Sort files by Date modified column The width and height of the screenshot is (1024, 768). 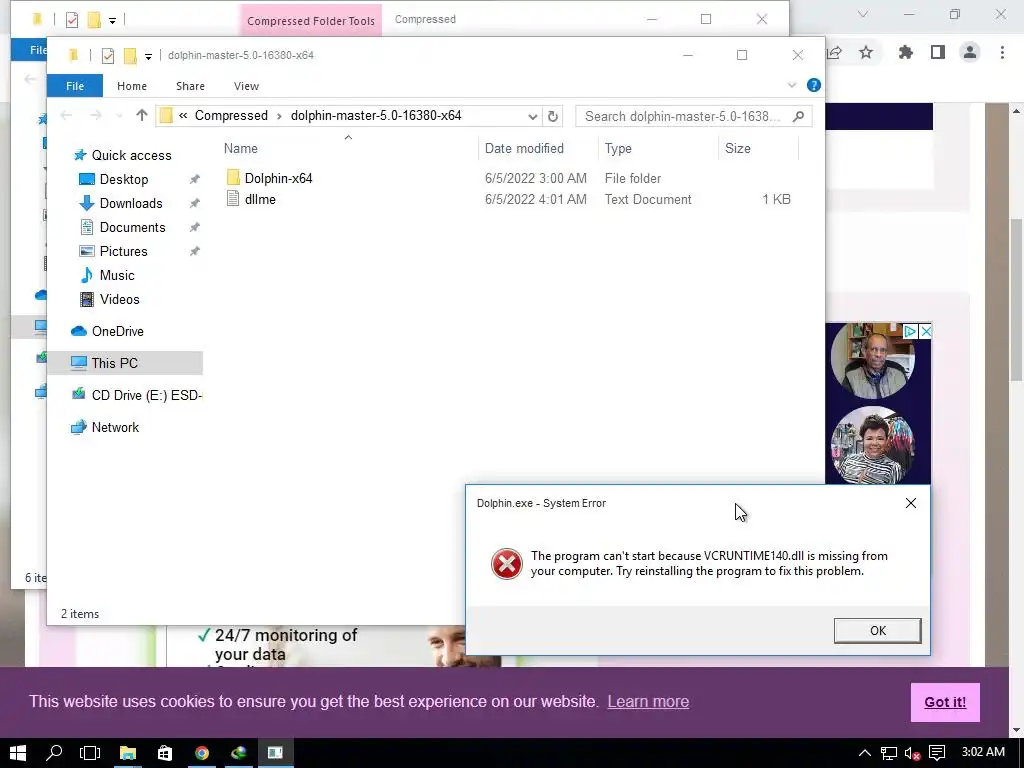pos(524,148)
